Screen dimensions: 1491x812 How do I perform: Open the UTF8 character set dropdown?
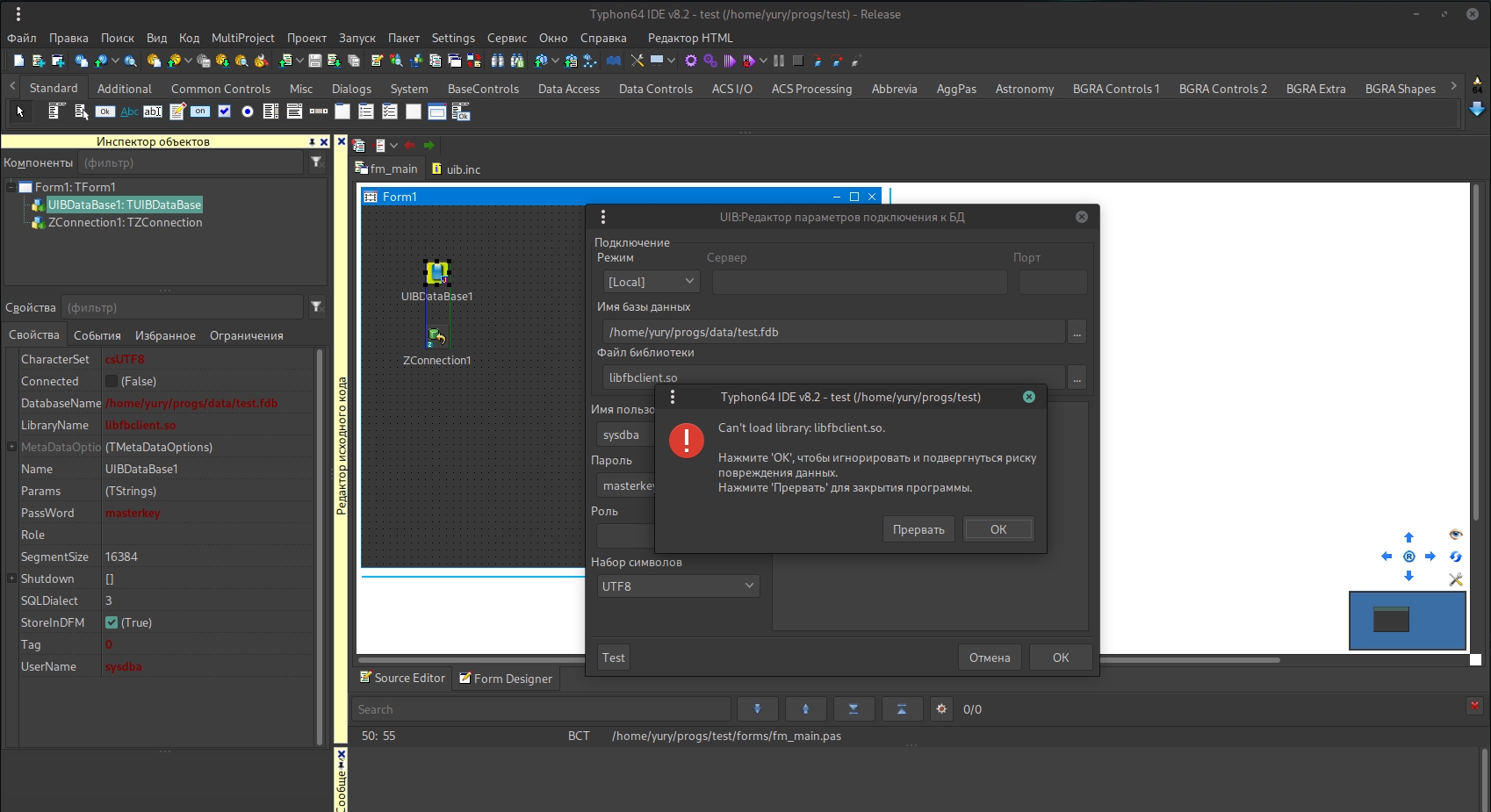[x=678, y=586]
